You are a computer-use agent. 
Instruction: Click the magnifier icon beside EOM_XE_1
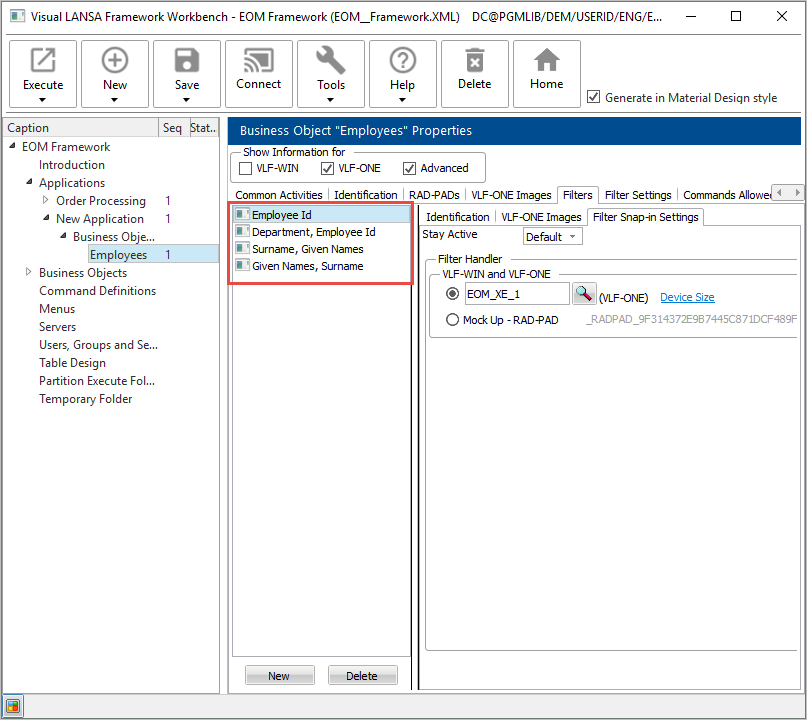coord(584,294)
